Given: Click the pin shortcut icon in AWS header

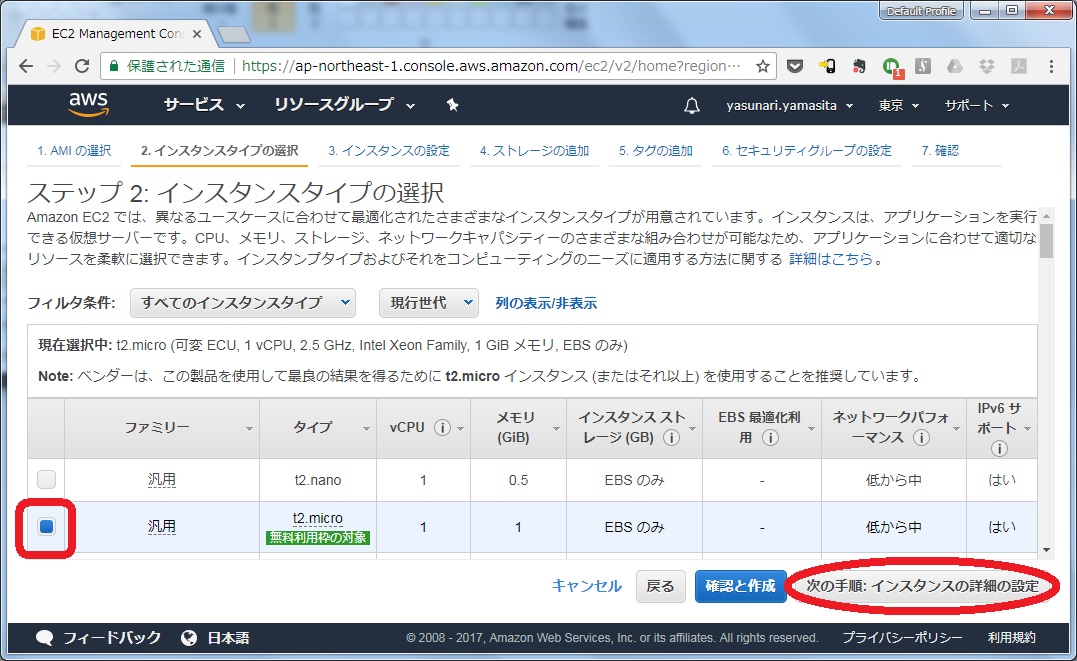Looking at the screenshot, I should [x=452, y=105].
